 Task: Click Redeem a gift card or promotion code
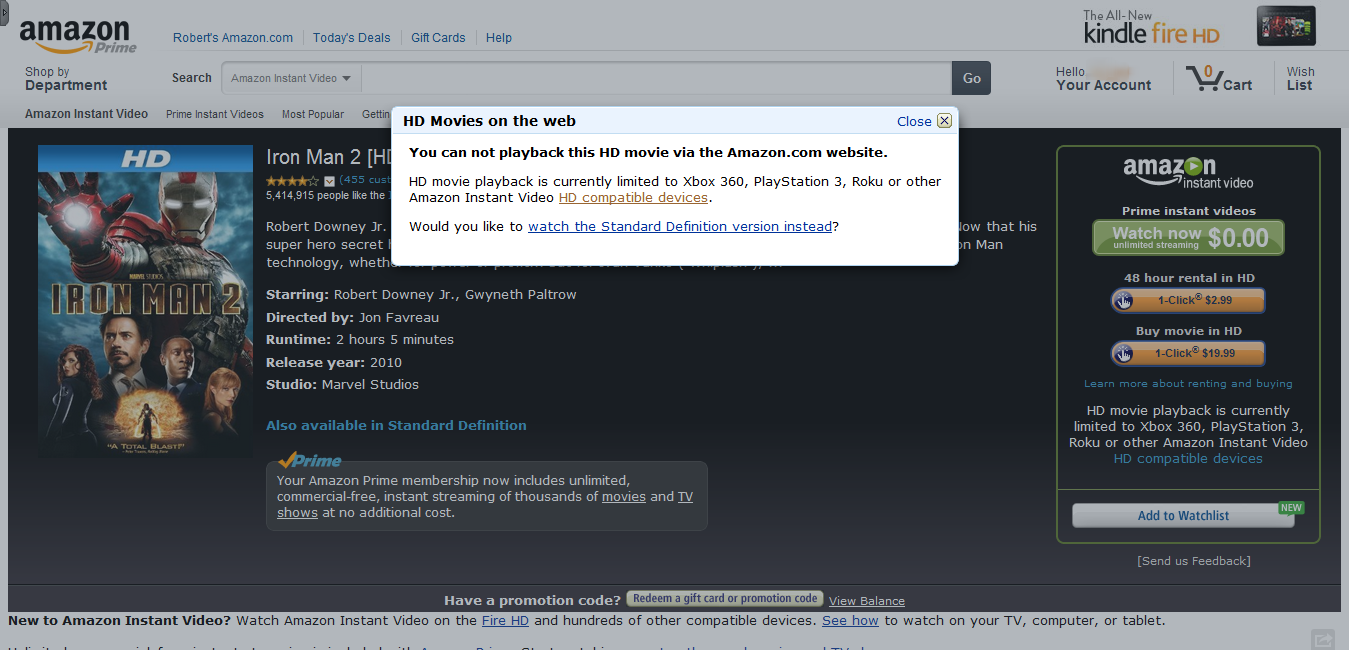(725, 599)
